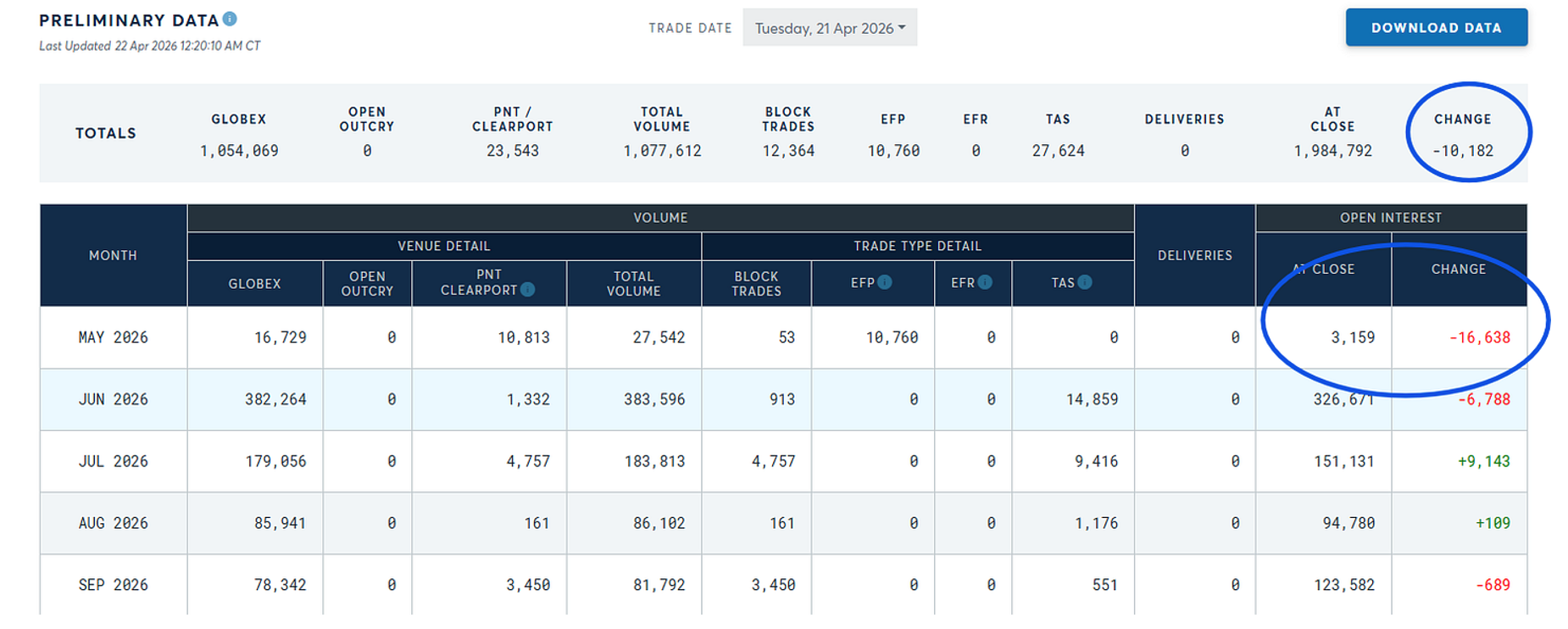The width and height of the screenshot is (1568, 629).
Task: Click the EFR column info icon
Action: [x=985, y=282]
